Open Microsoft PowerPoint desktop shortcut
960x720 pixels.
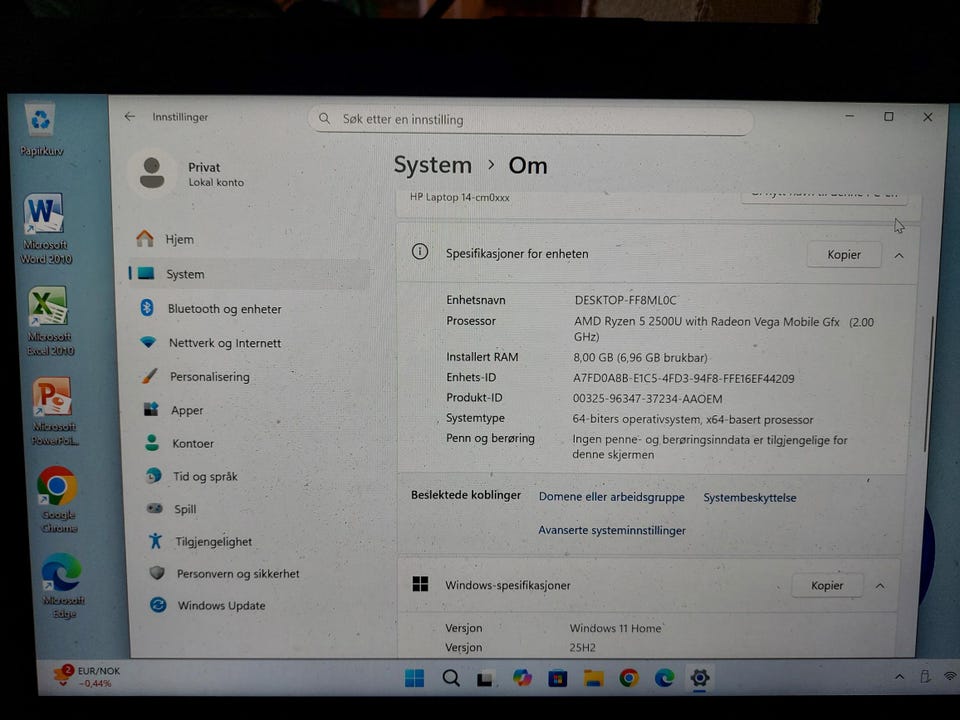(54, 411)
